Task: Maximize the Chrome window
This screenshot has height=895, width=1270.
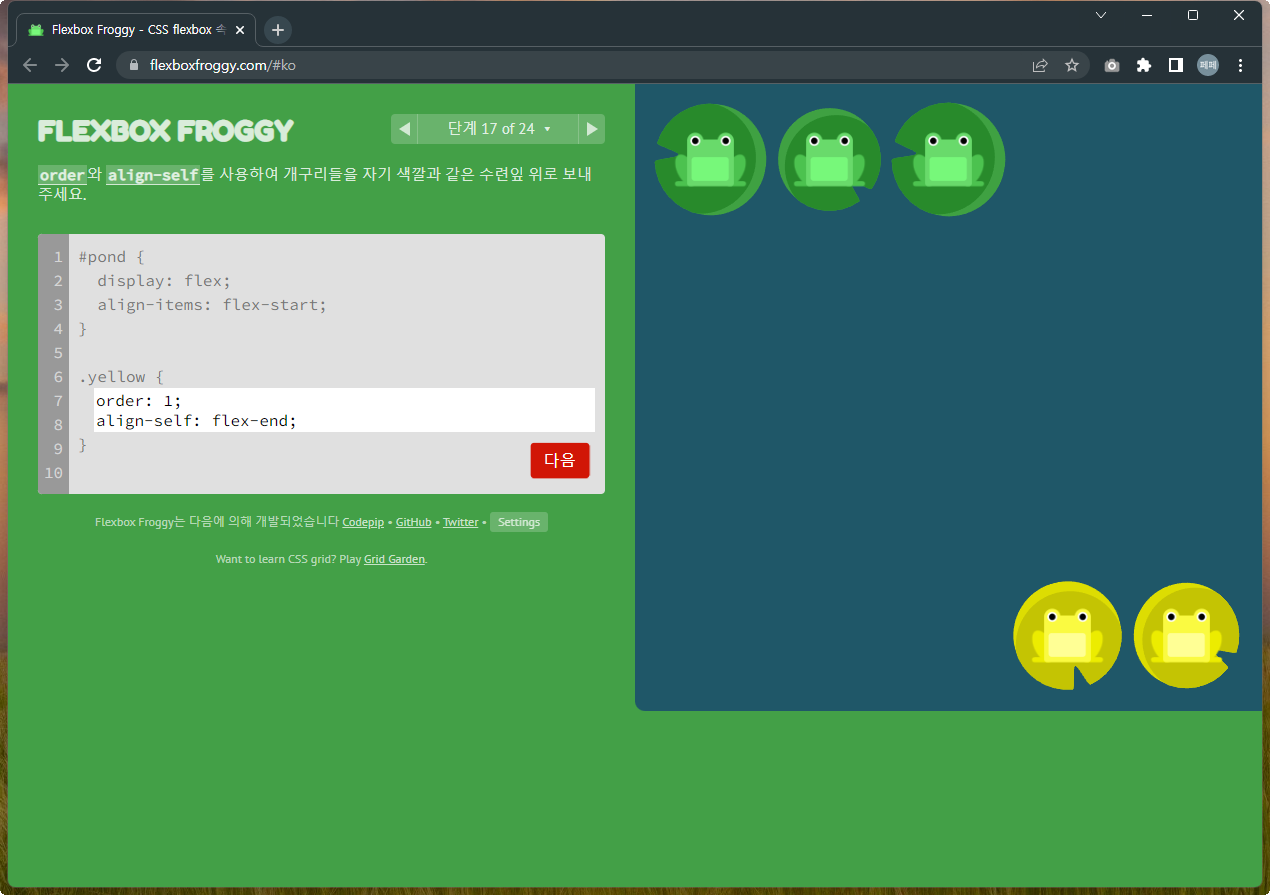Action: point(1193,15)
